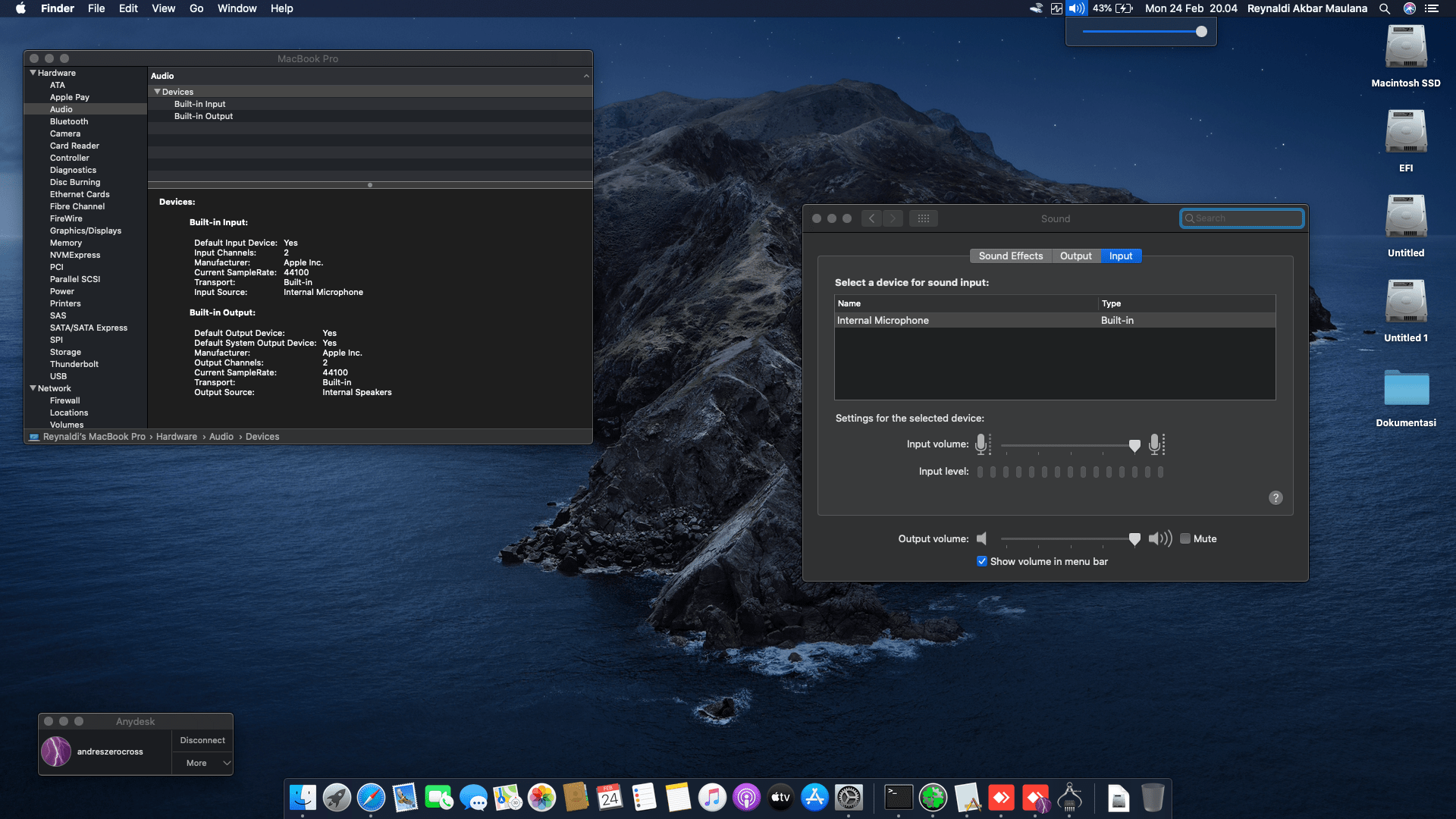Click the help question mark button
This screenshot has width=1456, height=819.
point(1276,498)
